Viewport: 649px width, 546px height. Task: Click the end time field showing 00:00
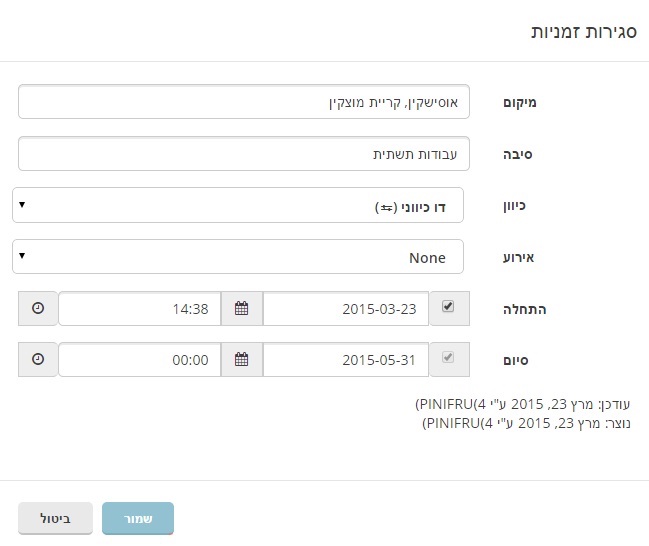tap(138, 359)
